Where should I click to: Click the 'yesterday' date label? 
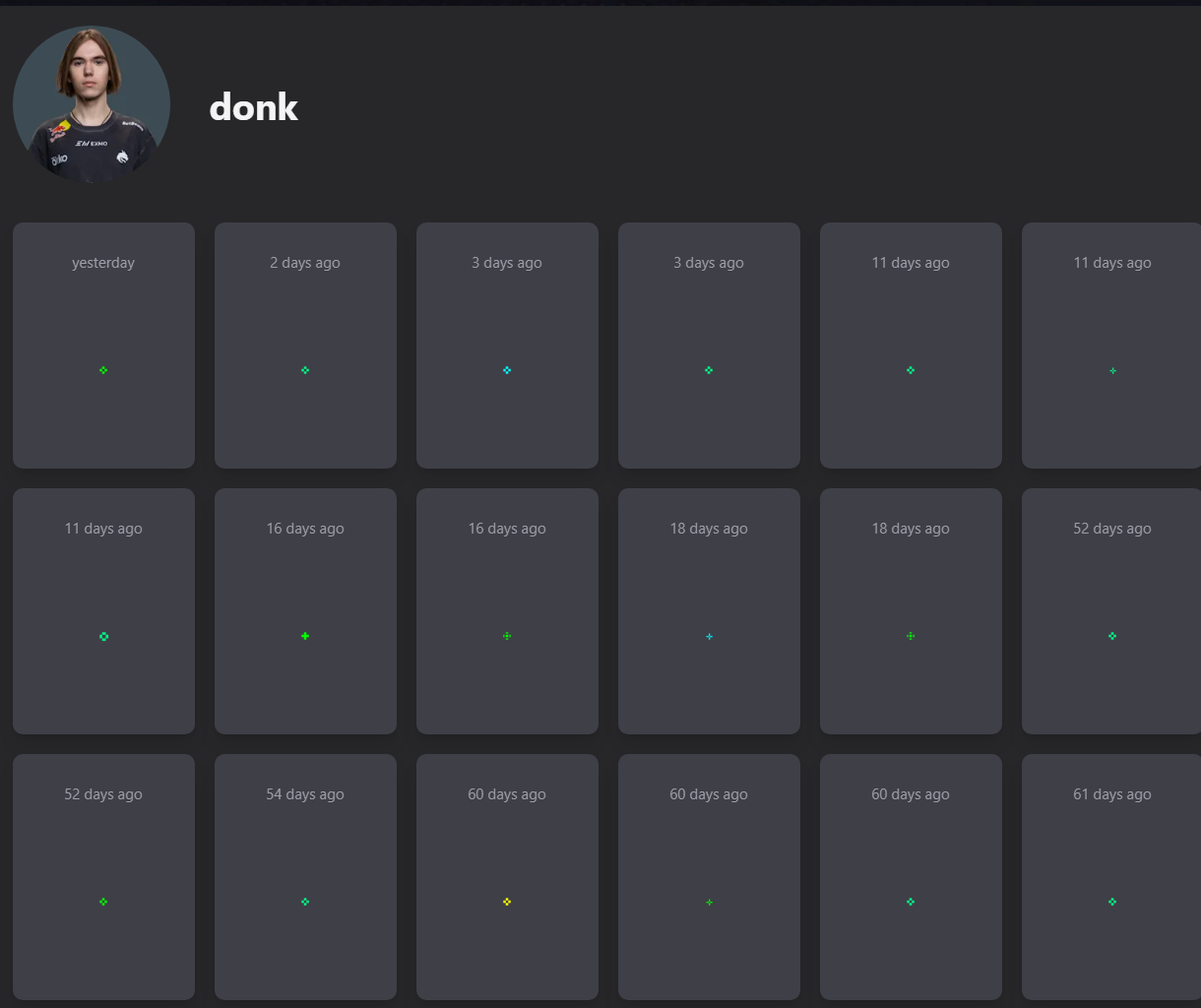(103, 263)
